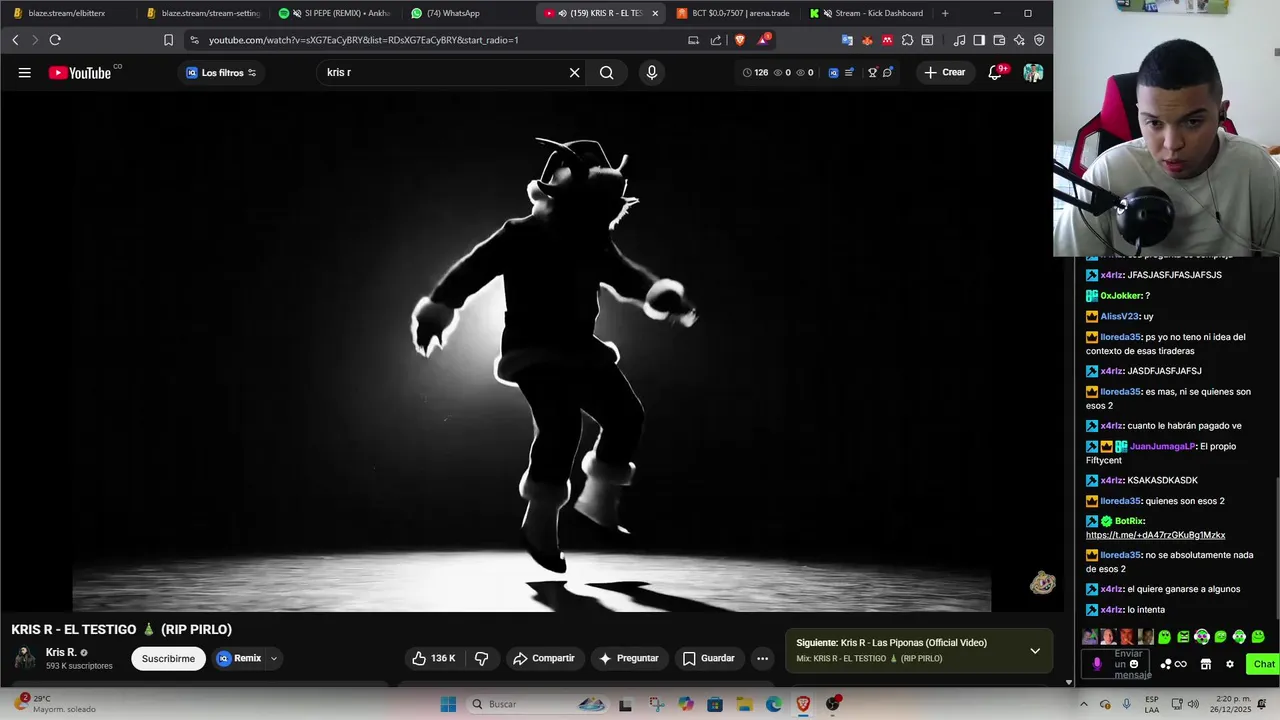This screenshot has height=720, width=1280.
Task: Switch to arena.trade BCT tab
Action: click(x=733, y=13)
